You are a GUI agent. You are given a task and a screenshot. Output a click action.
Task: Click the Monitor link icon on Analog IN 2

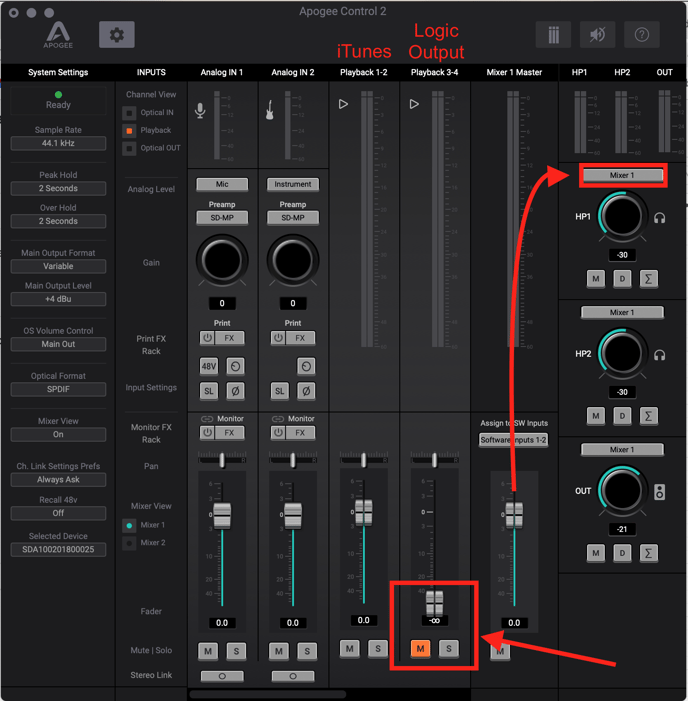[278, 419]
